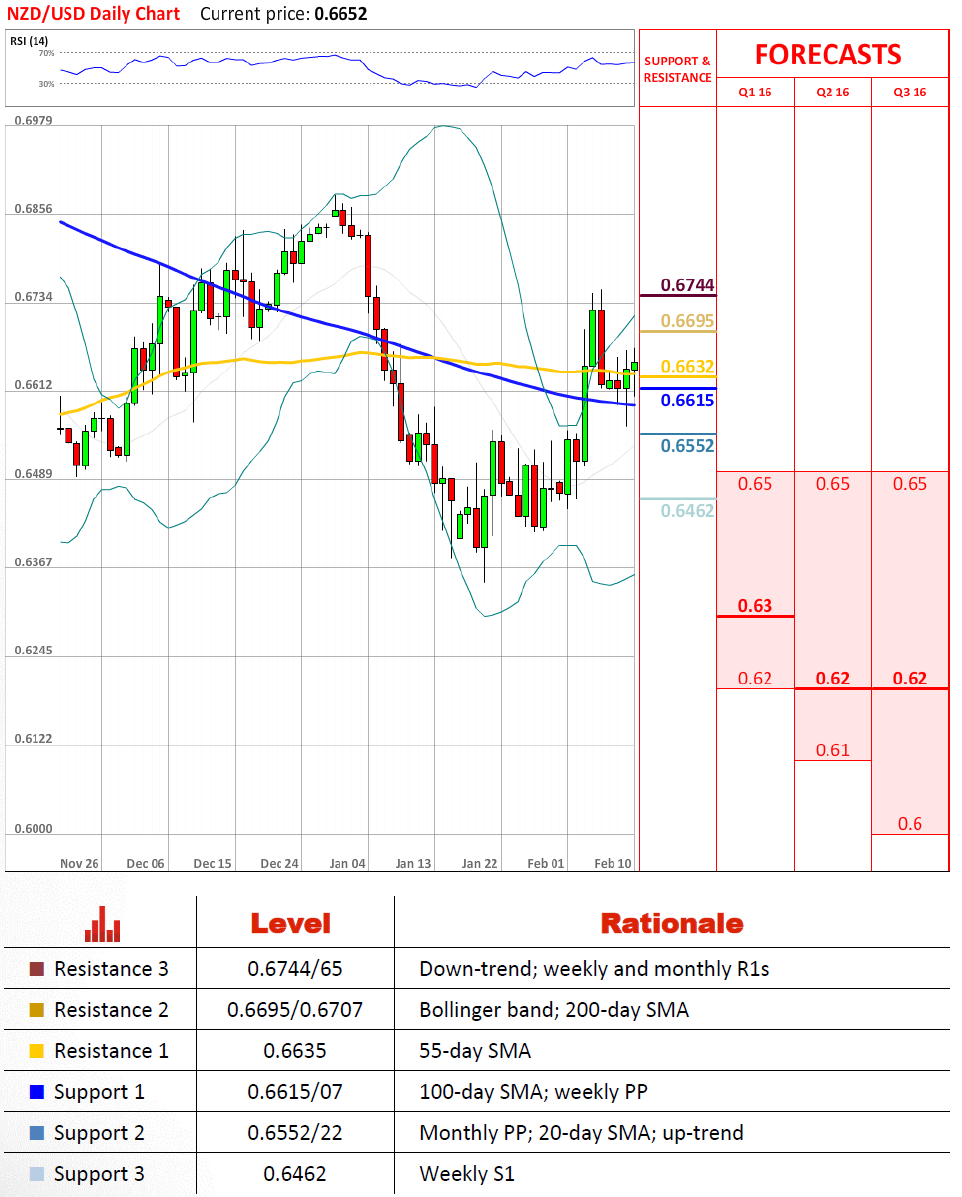Click the Support 3 light-blue color swatch
Screen dimensions: 962x1197
(x=37, y=1174)
